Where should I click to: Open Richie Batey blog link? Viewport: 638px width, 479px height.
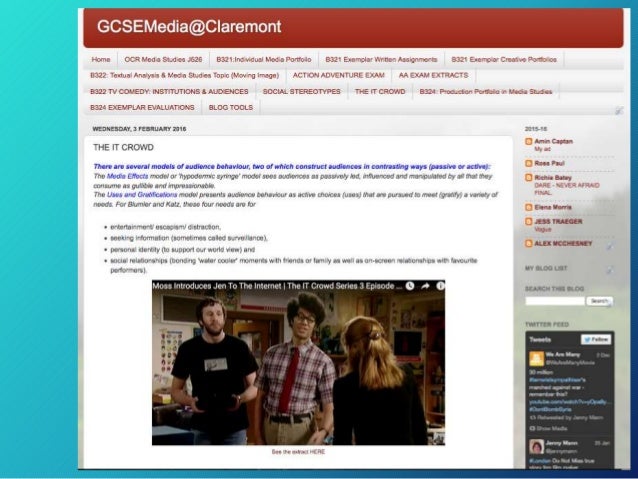[553, 178]
